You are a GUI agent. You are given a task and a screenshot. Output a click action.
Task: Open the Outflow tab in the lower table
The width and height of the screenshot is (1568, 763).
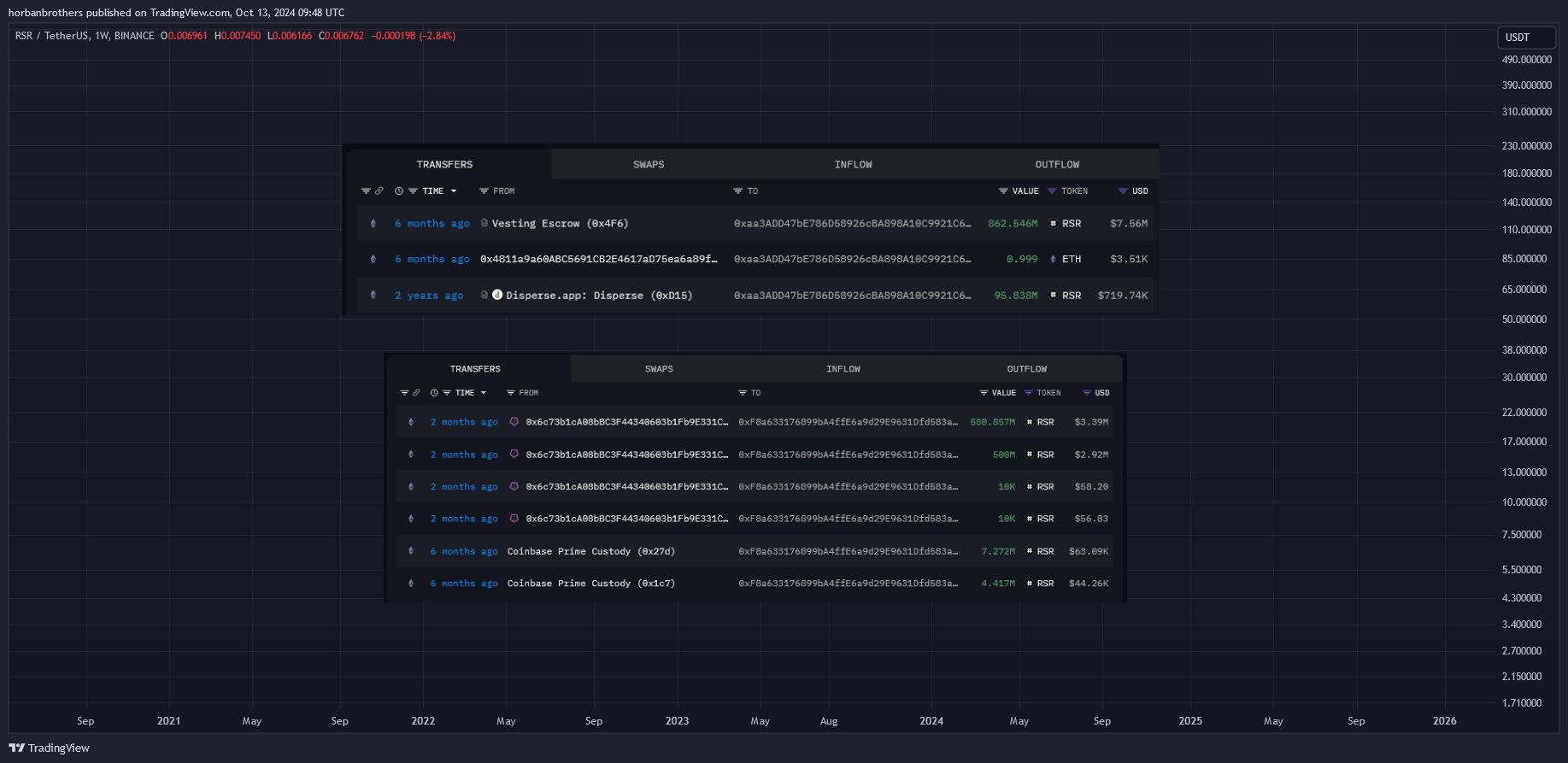1026,369
